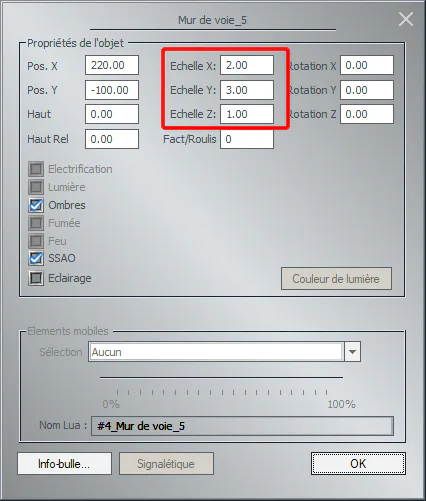Toggle the Ombres checkbox
This screenshot has width=426, height=501.
click(x=36, y=205)
